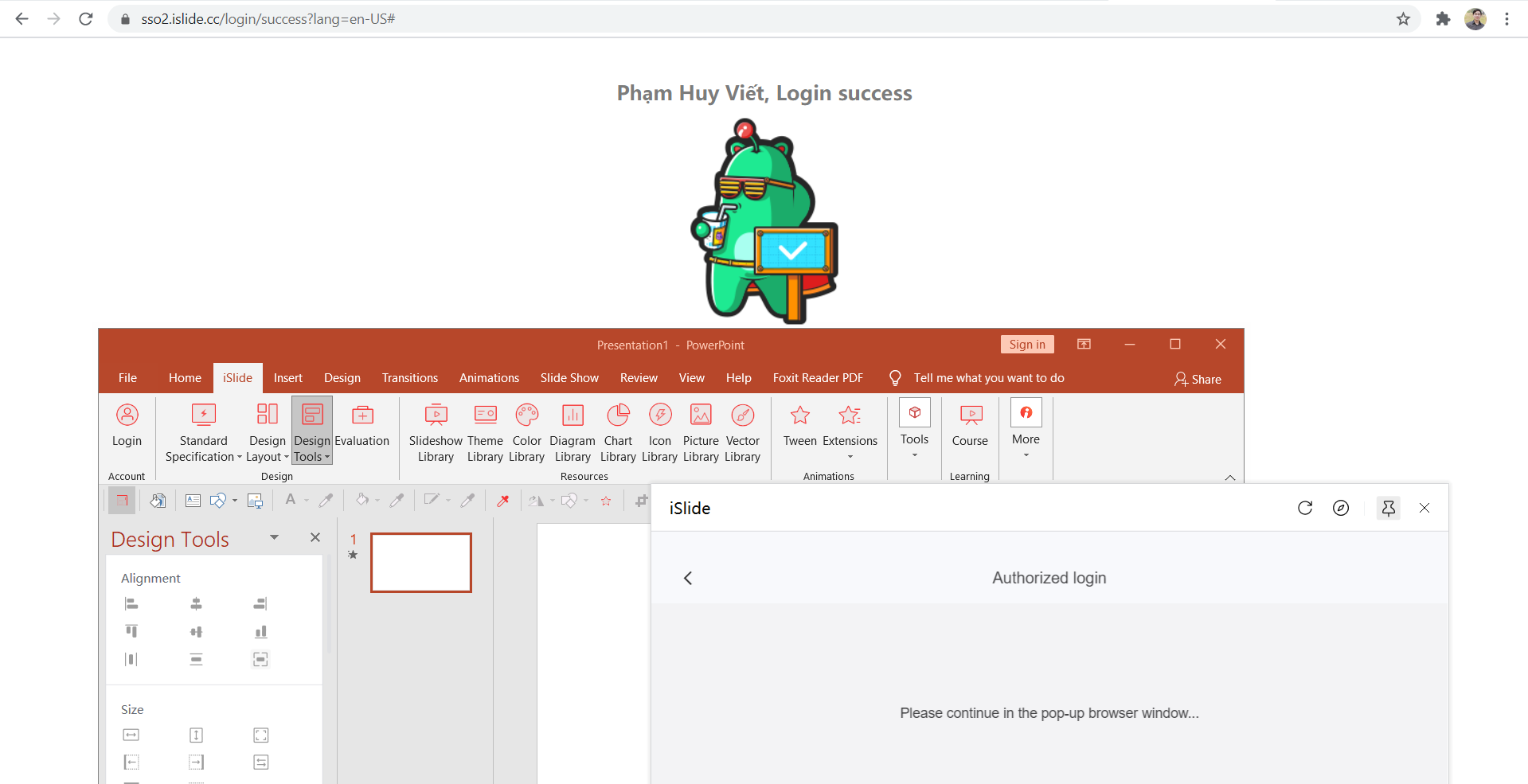Bookmark this page with star icon
The height and width of the screenshot is (784, 1528).
(x=1403, y=19)
